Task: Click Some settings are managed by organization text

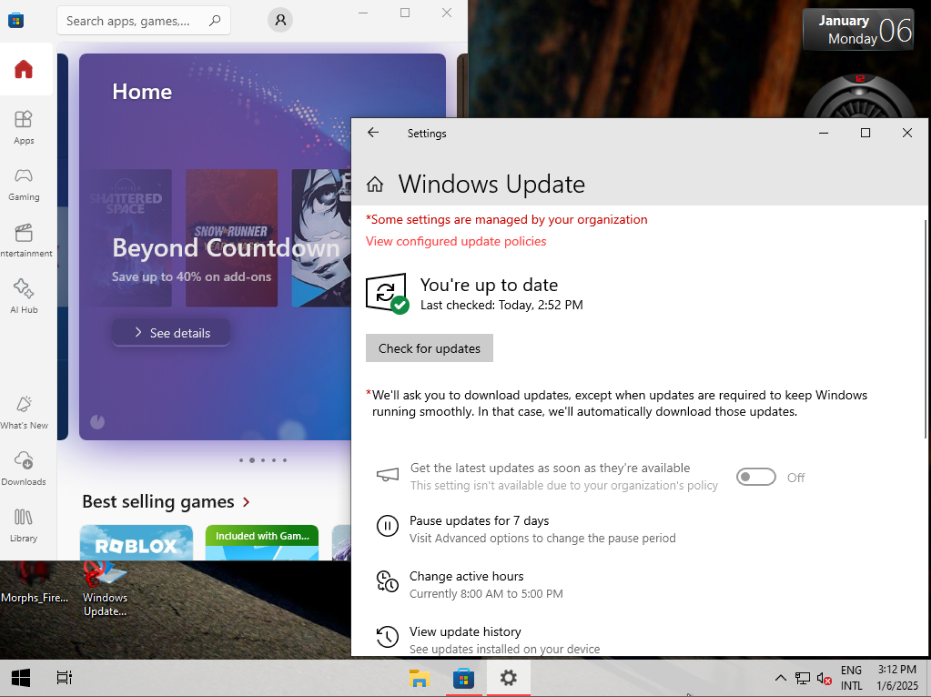Action: [x=506, y=220]
